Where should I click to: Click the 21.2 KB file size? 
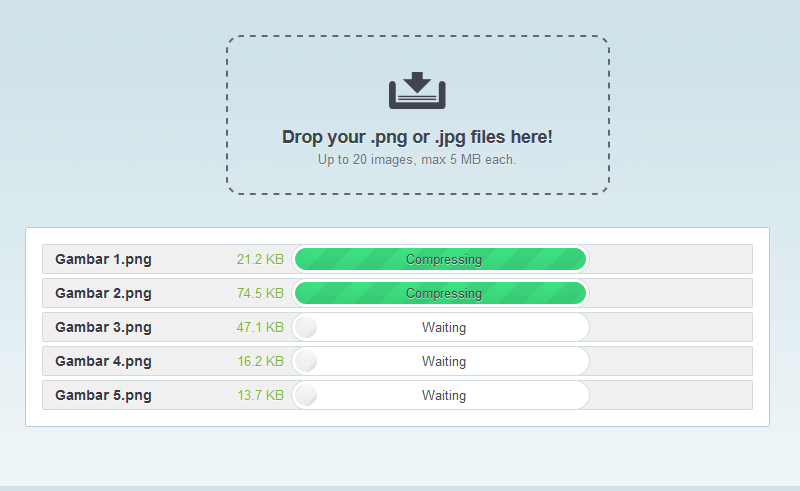point(260,259)
